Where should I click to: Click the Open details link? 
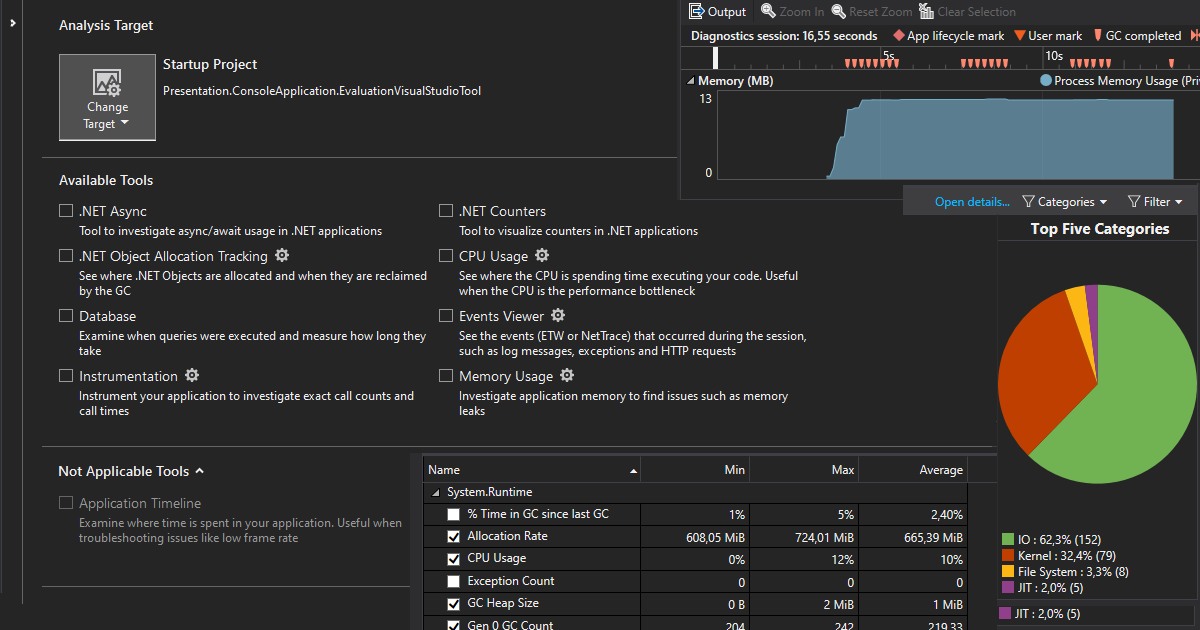971,202
